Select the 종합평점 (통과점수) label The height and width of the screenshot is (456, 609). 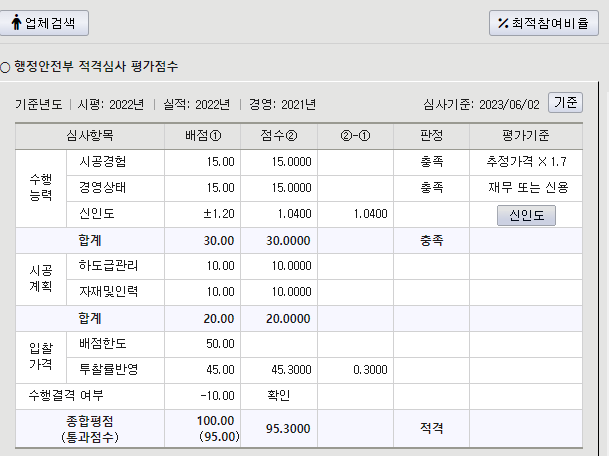click(90, 429)
